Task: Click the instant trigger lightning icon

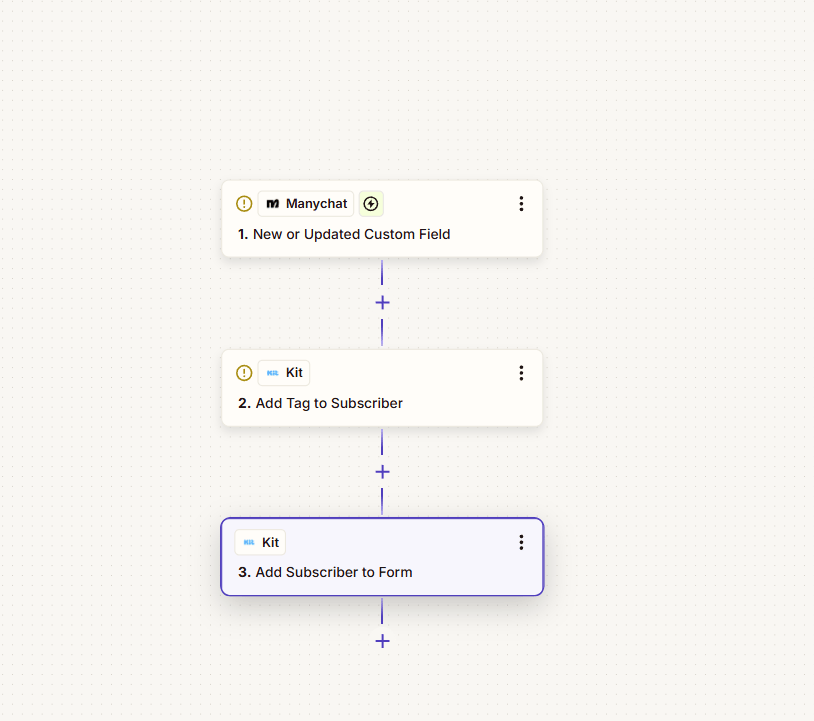Action: pyautogui.click(x=371, y=203)
